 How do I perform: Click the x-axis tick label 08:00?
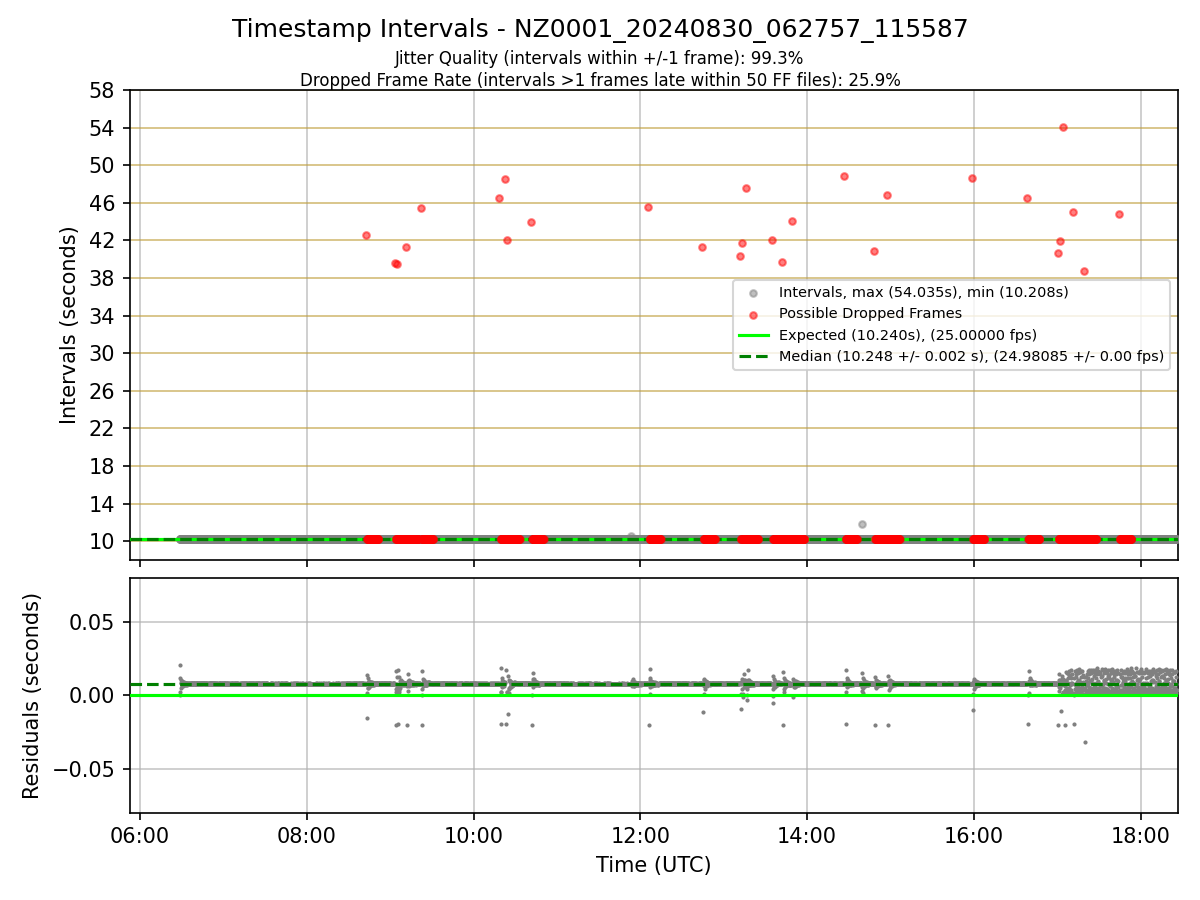pos(307,833)
